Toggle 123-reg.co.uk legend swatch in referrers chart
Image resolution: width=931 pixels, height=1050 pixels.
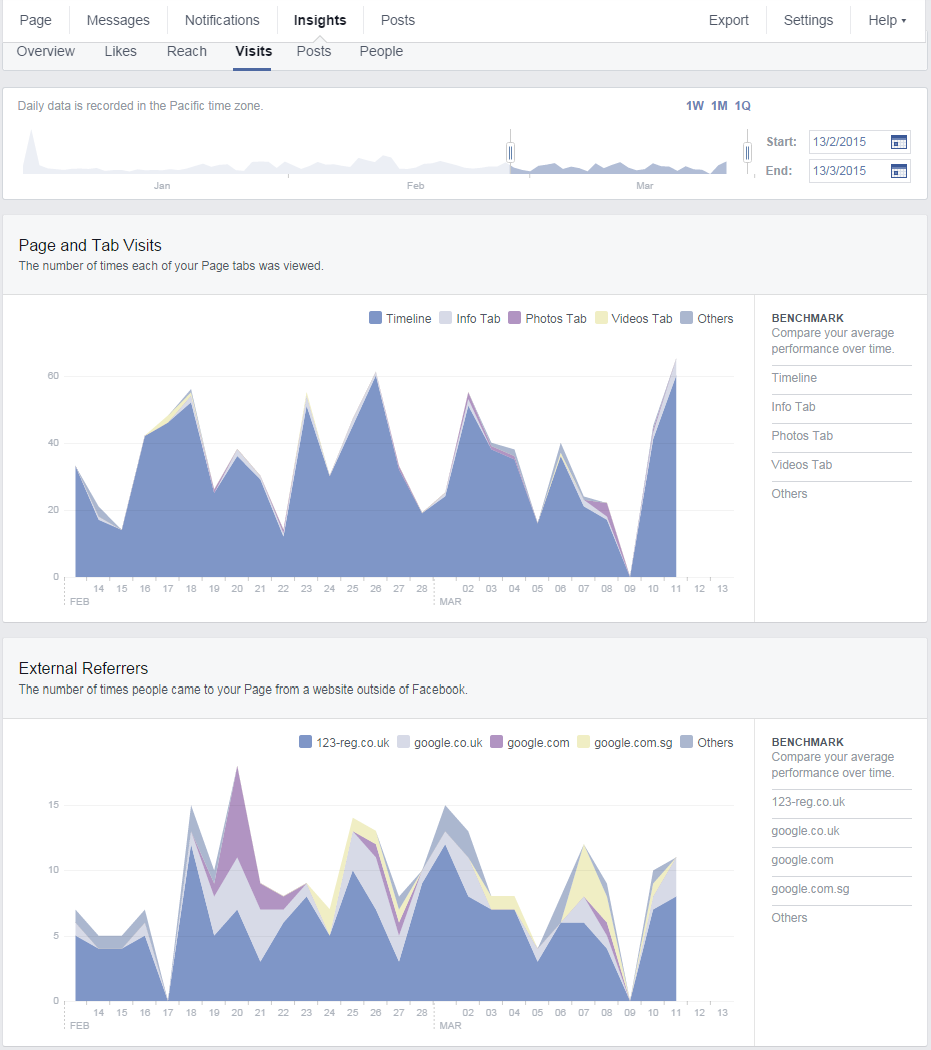tap(305, 742)
